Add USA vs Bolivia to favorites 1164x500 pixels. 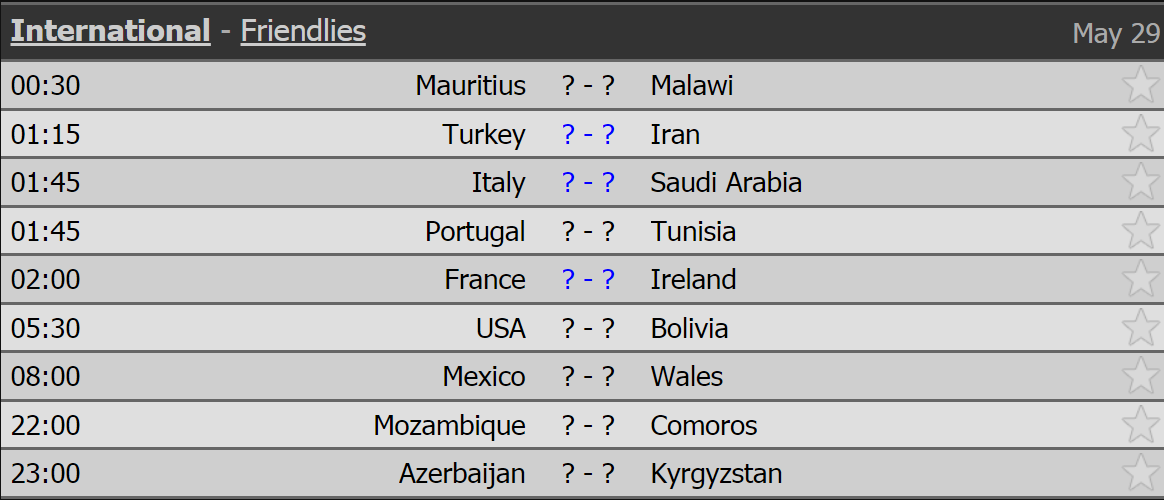pos(1140,328)
